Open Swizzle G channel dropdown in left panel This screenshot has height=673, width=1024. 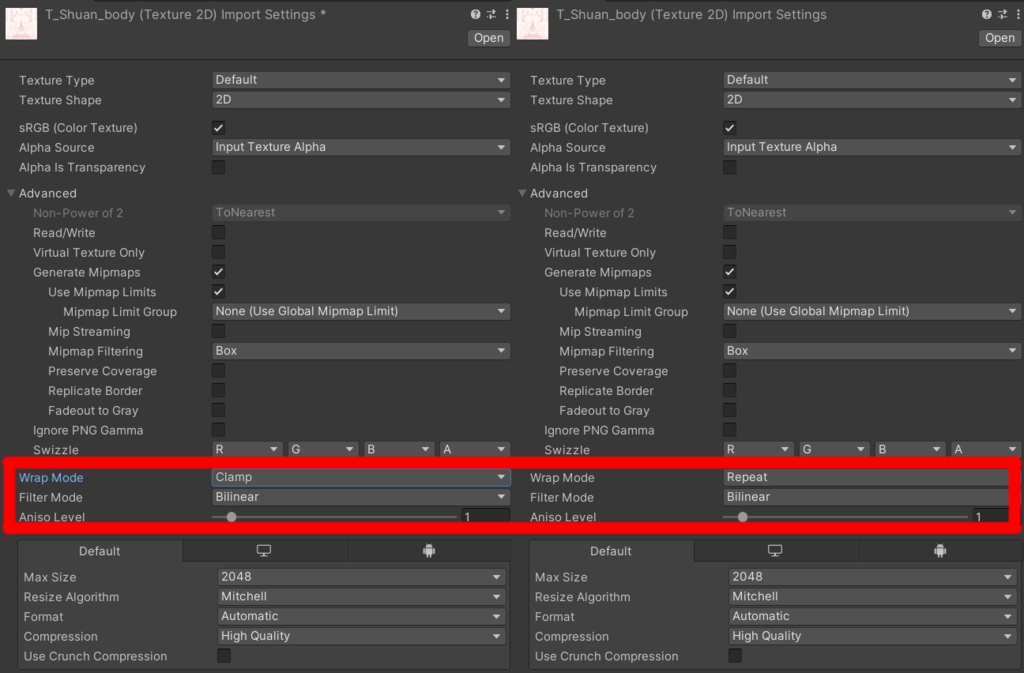click(x=323, y=449)
